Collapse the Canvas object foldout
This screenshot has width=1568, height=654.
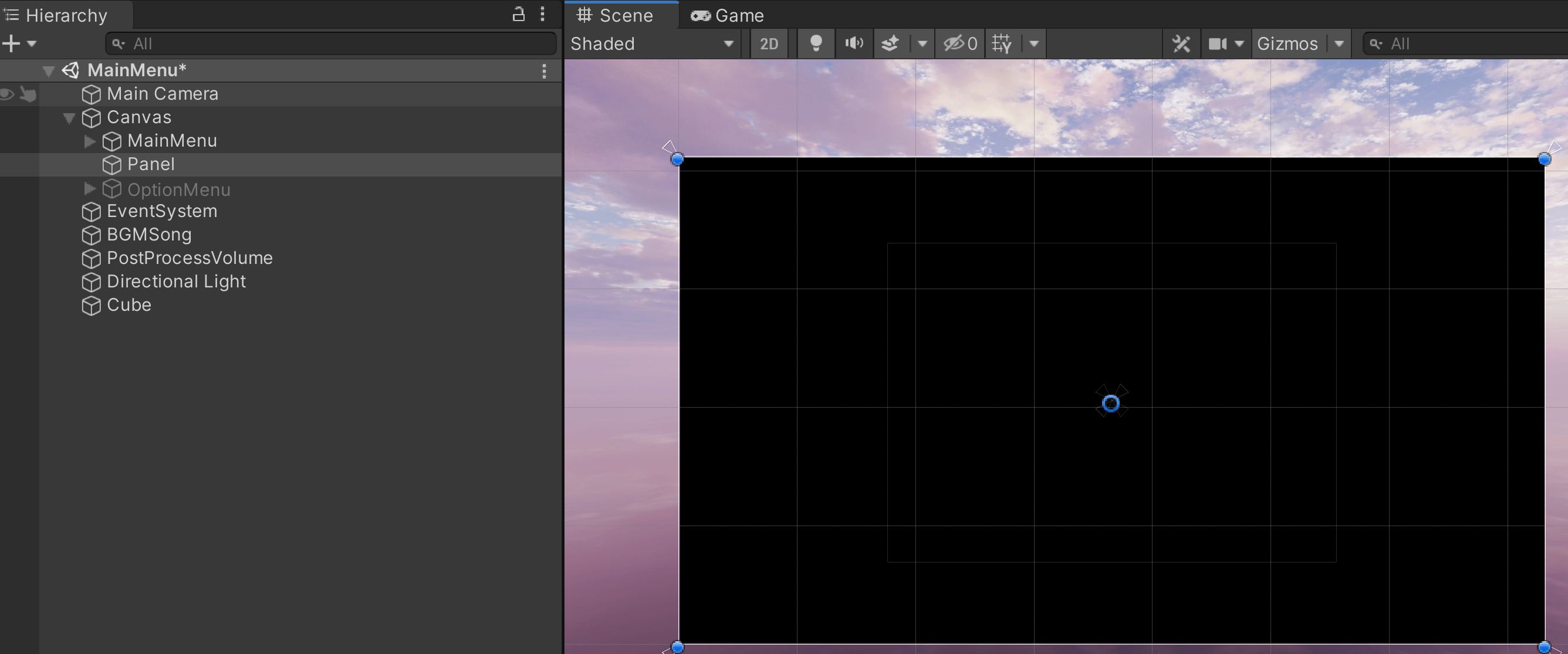pos(69,118)
